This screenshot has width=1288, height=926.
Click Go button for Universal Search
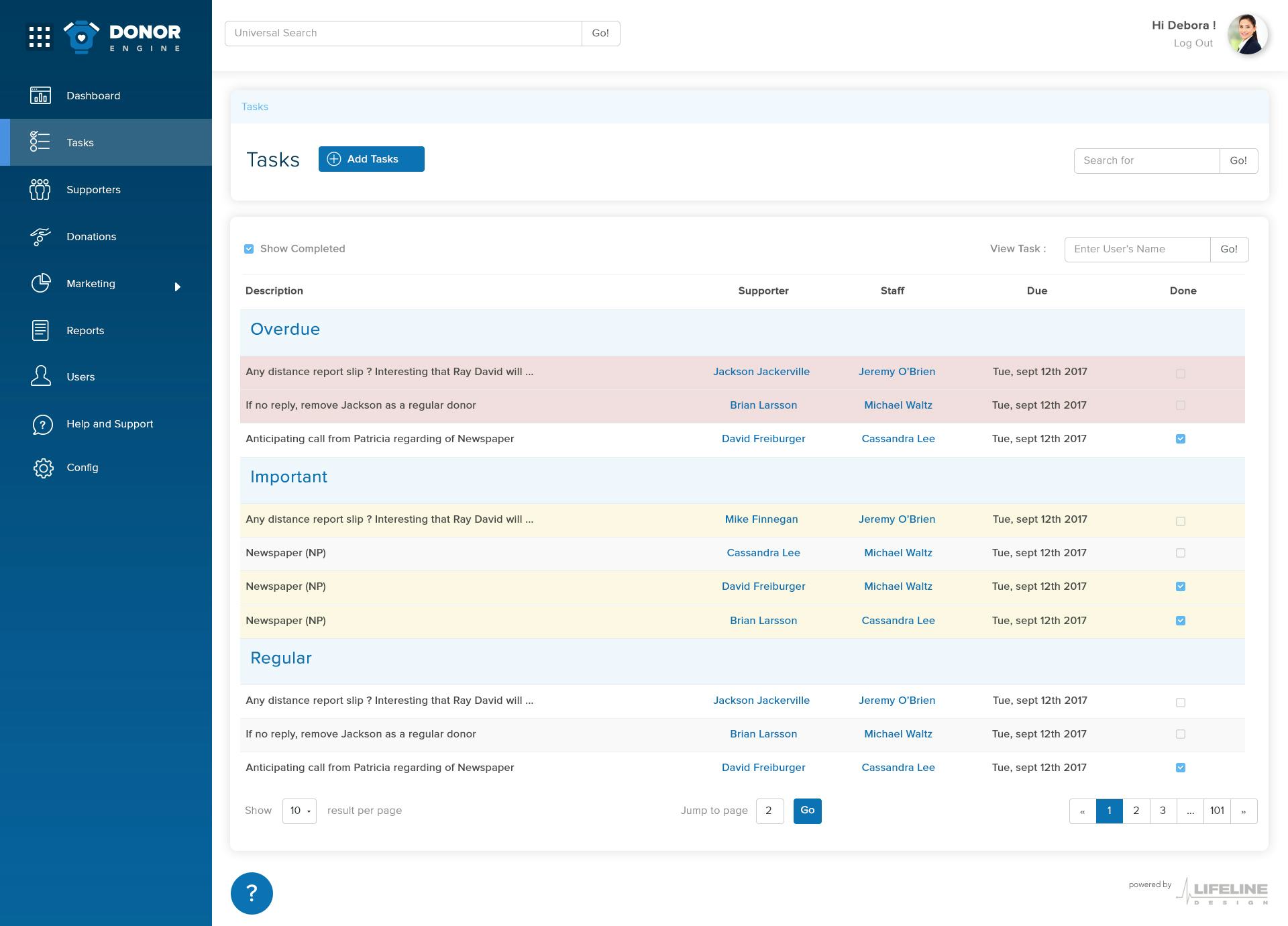(600, 33)
